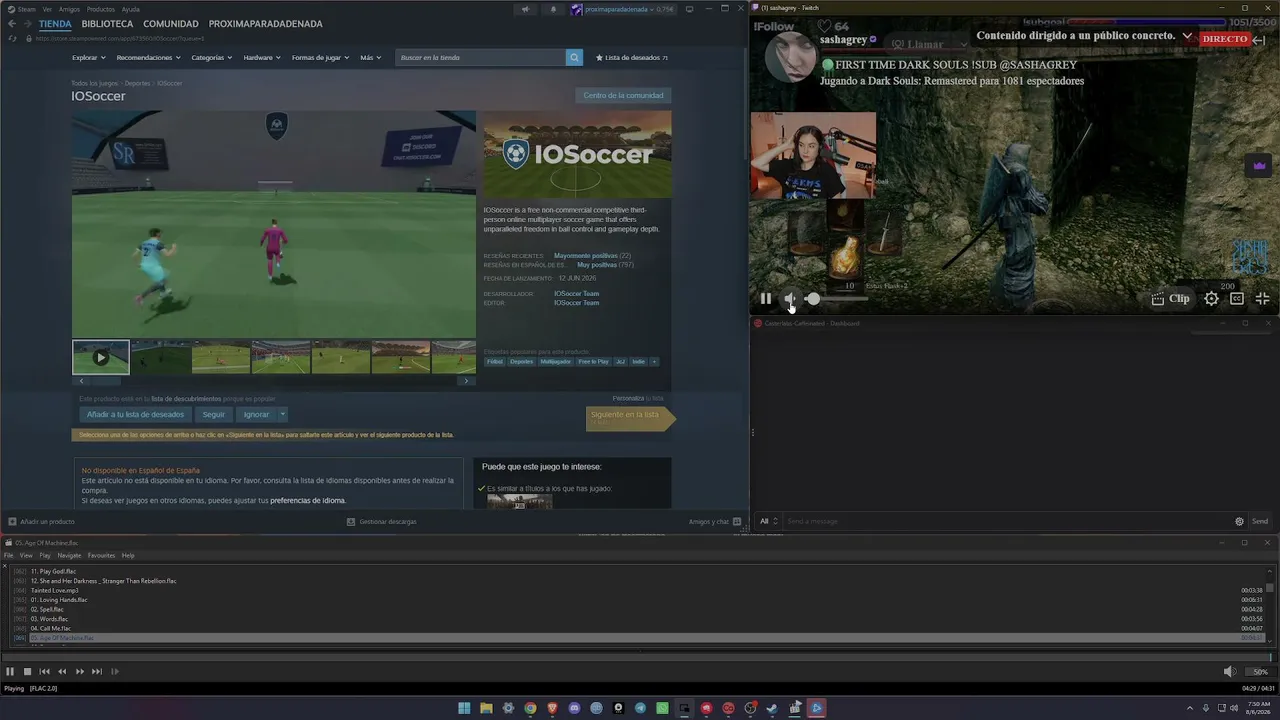The image size is (1280, 720).
Task: Click the purple crown subscribe icon
Action: pos(1259,165)
